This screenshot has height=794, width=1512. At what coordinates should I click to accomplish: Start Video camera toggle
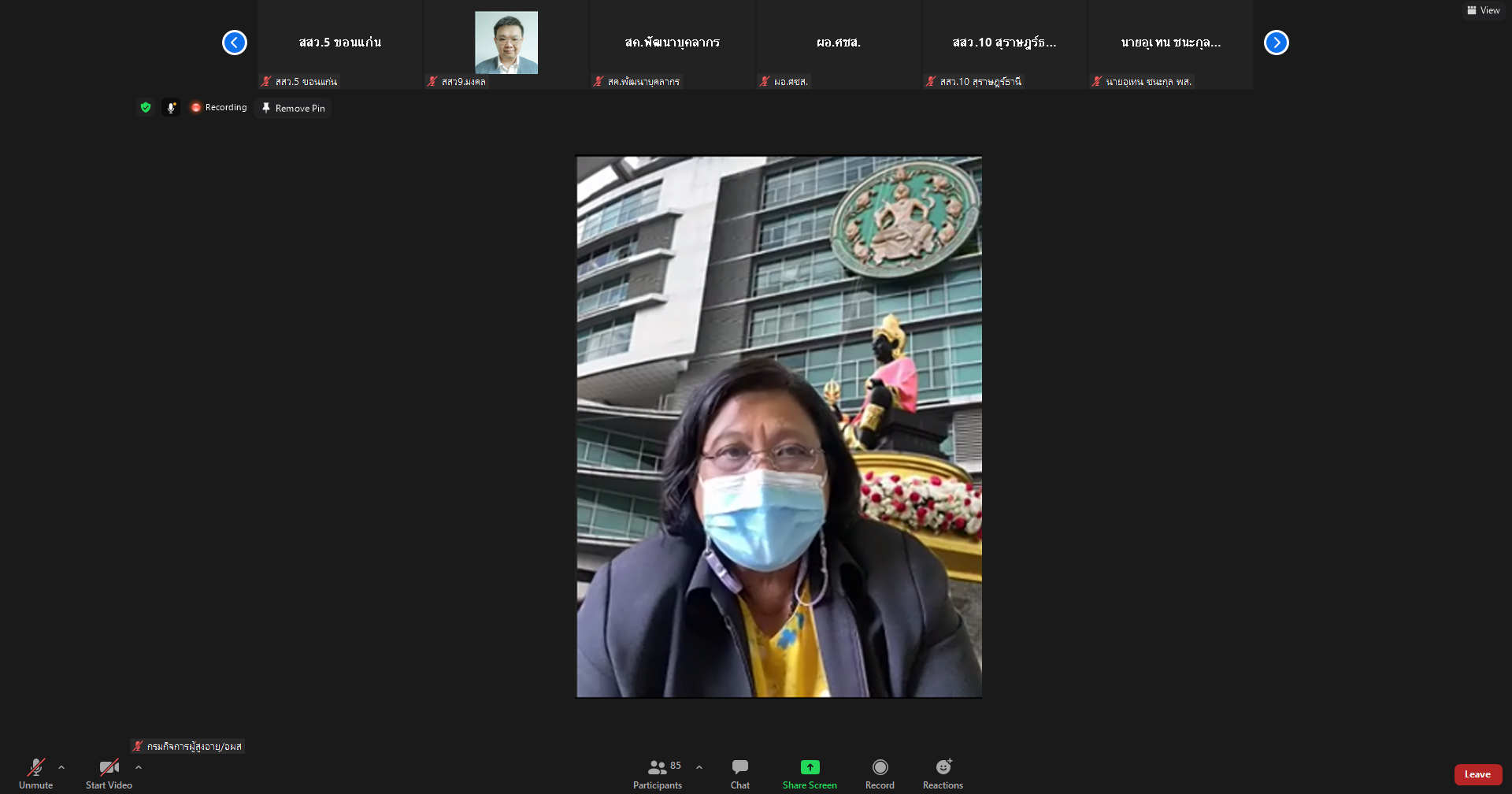109,773
